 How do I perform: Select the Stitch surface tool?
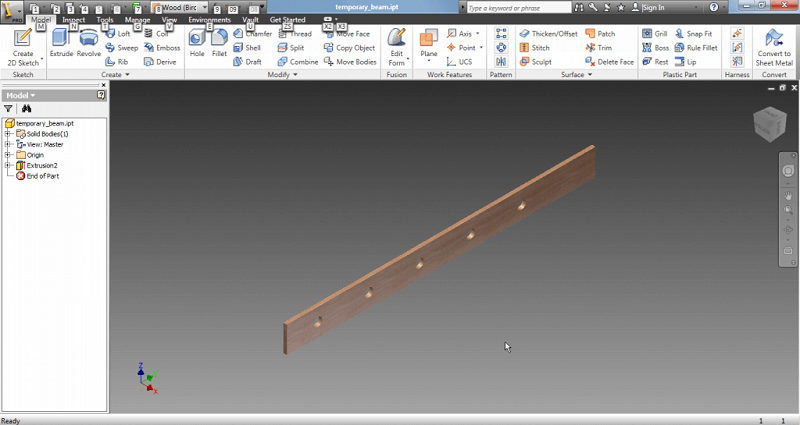click(535, 47)
